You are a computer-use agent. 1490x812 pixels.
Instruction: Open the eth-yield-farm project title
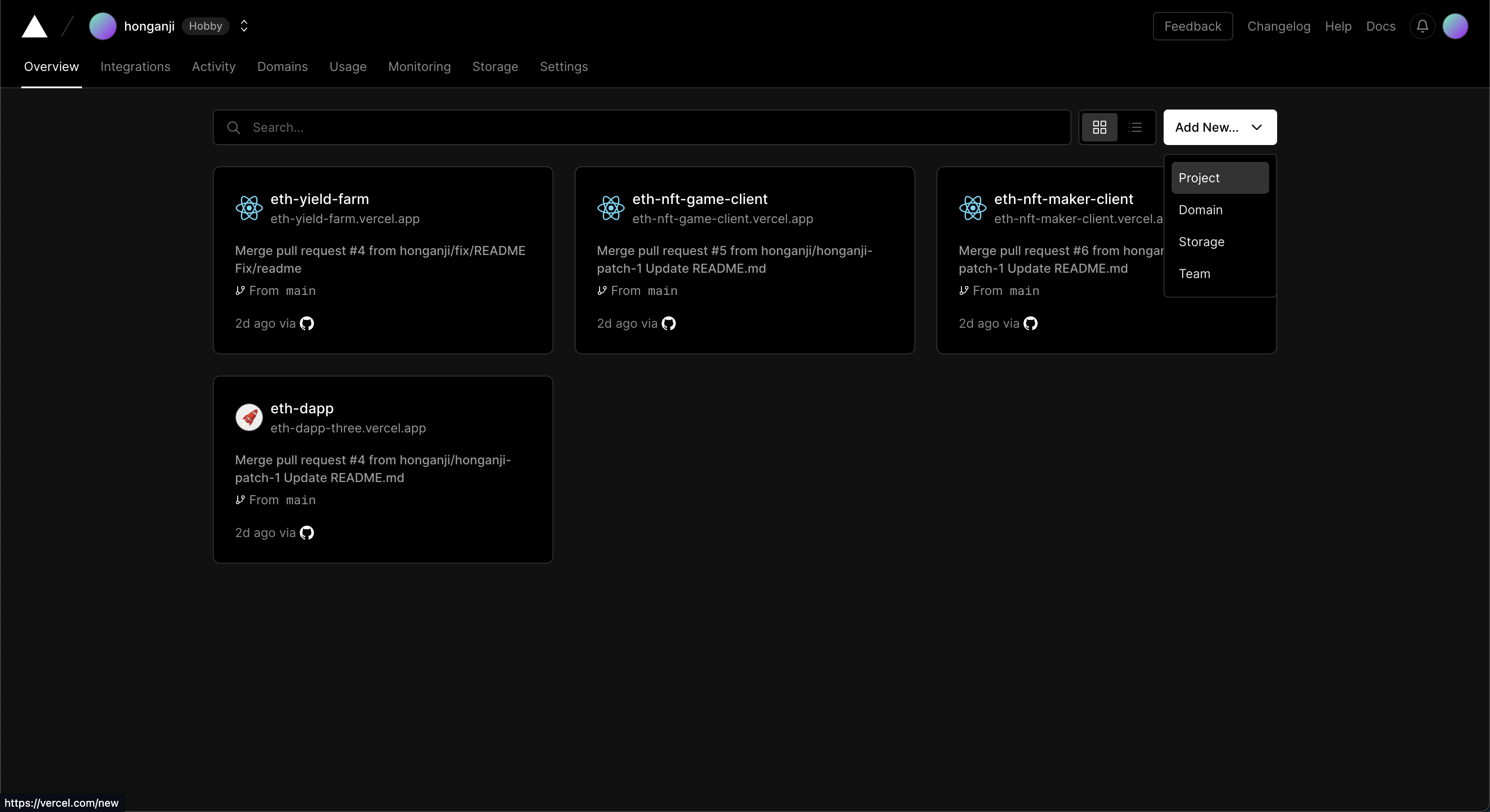pyautogui.click(x=320, y=199)
